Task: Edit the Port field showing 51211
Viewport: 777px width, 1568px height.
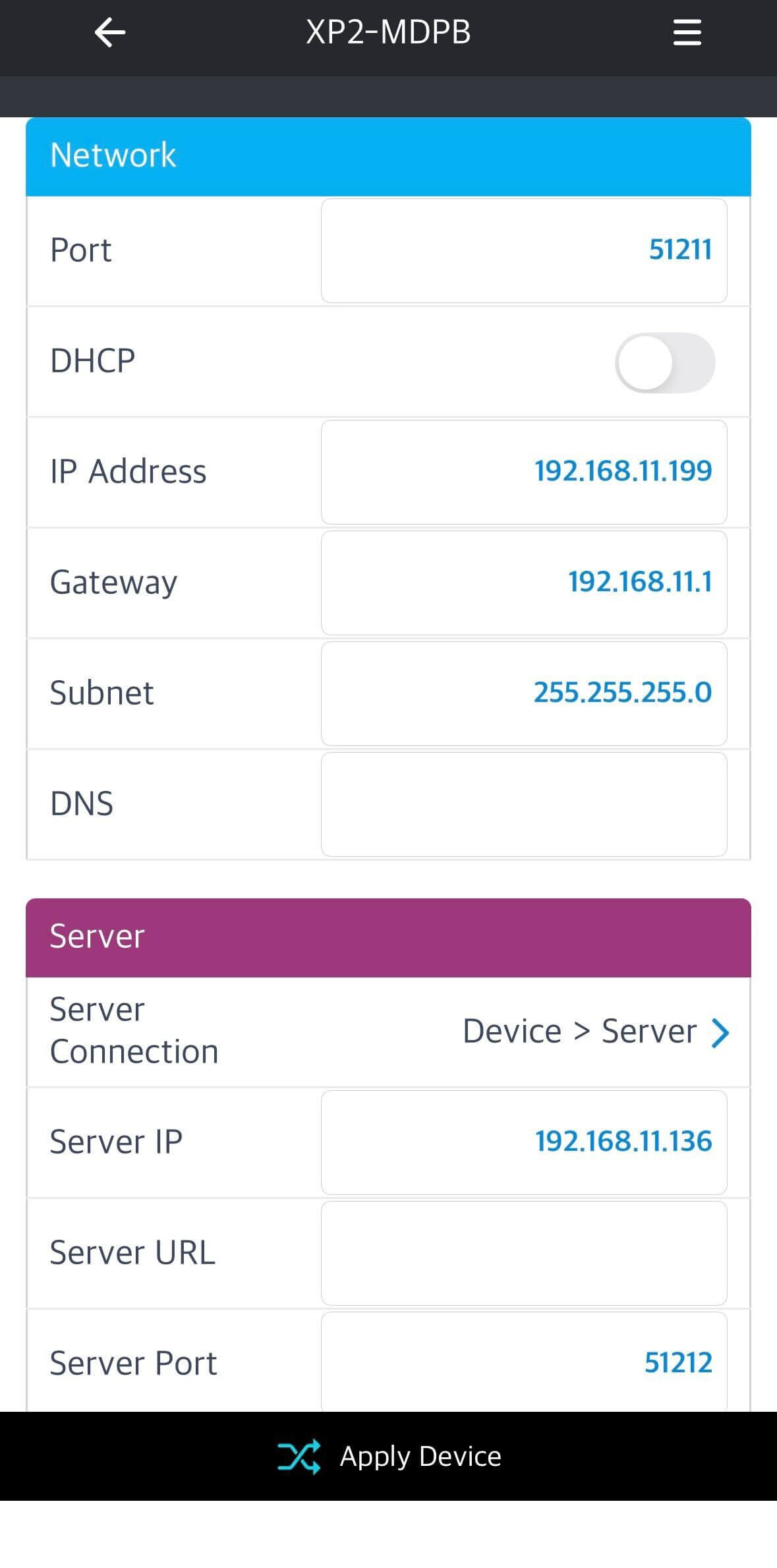Action: pyautogui.click(x=524, y=251)
